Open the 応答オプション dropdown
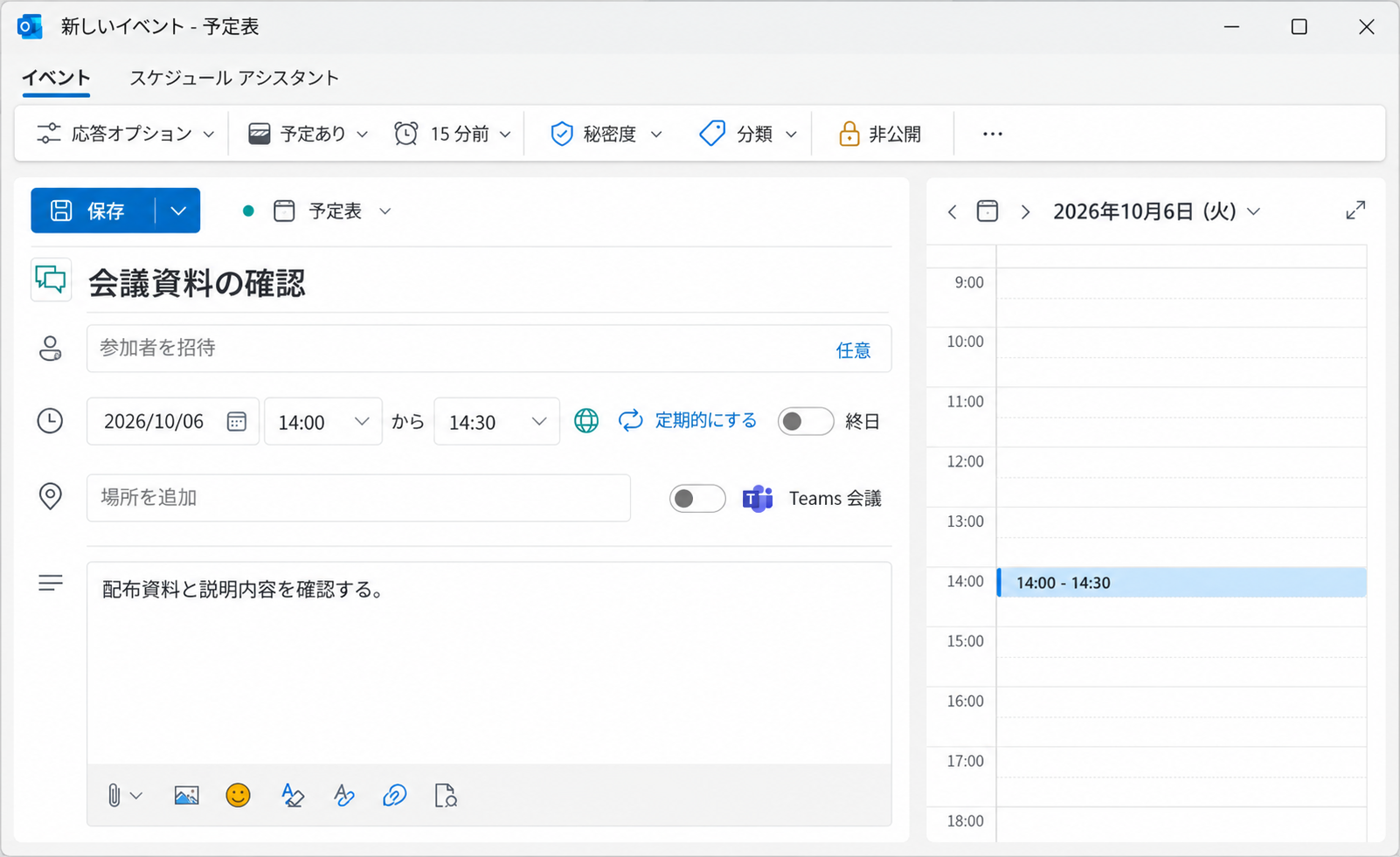Image resolution: width=1400 pixels, height=857 pixels. click(125, 134)
